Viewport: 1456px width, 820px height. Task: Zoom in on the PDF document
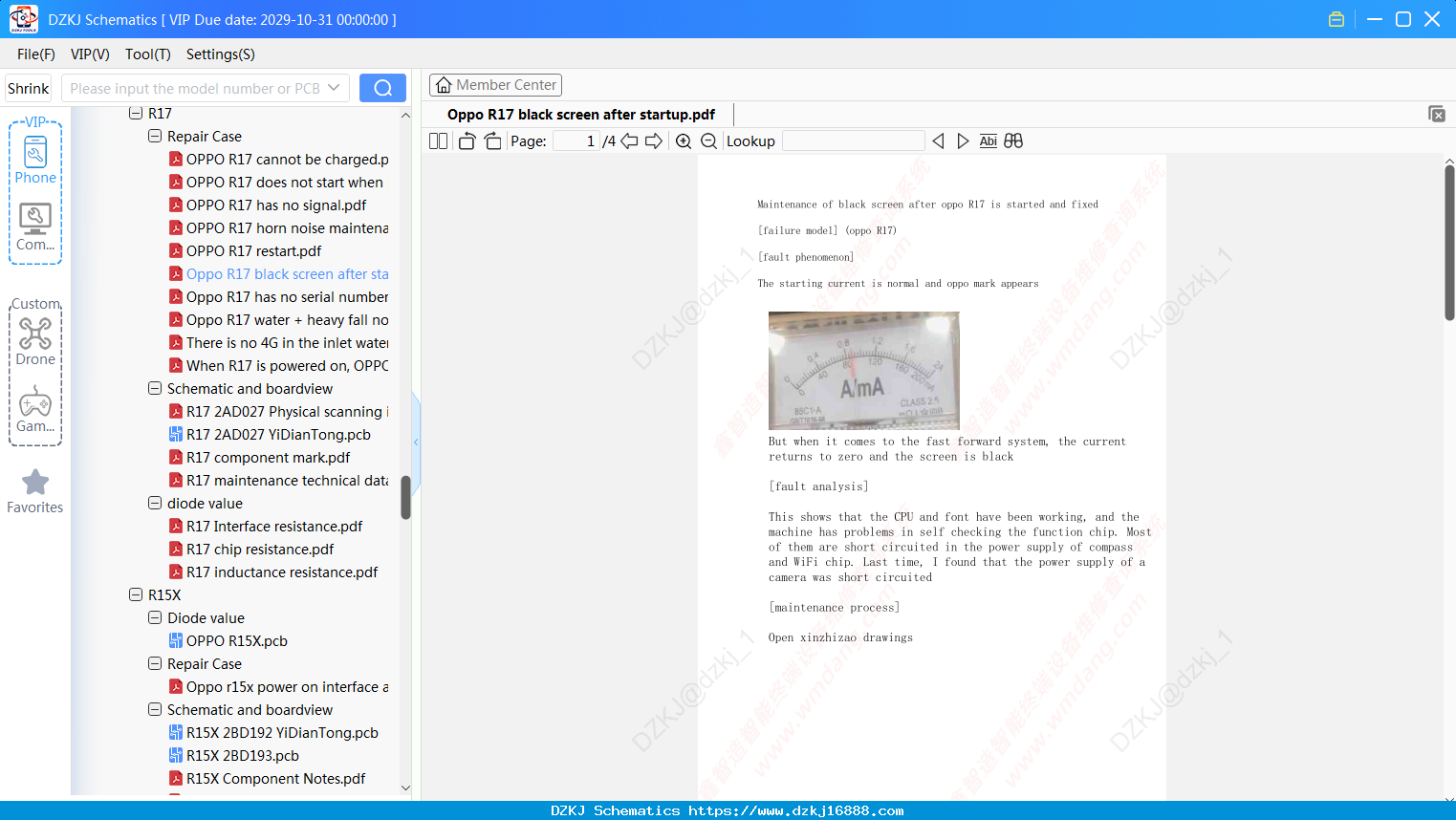[x=684, y=141]
